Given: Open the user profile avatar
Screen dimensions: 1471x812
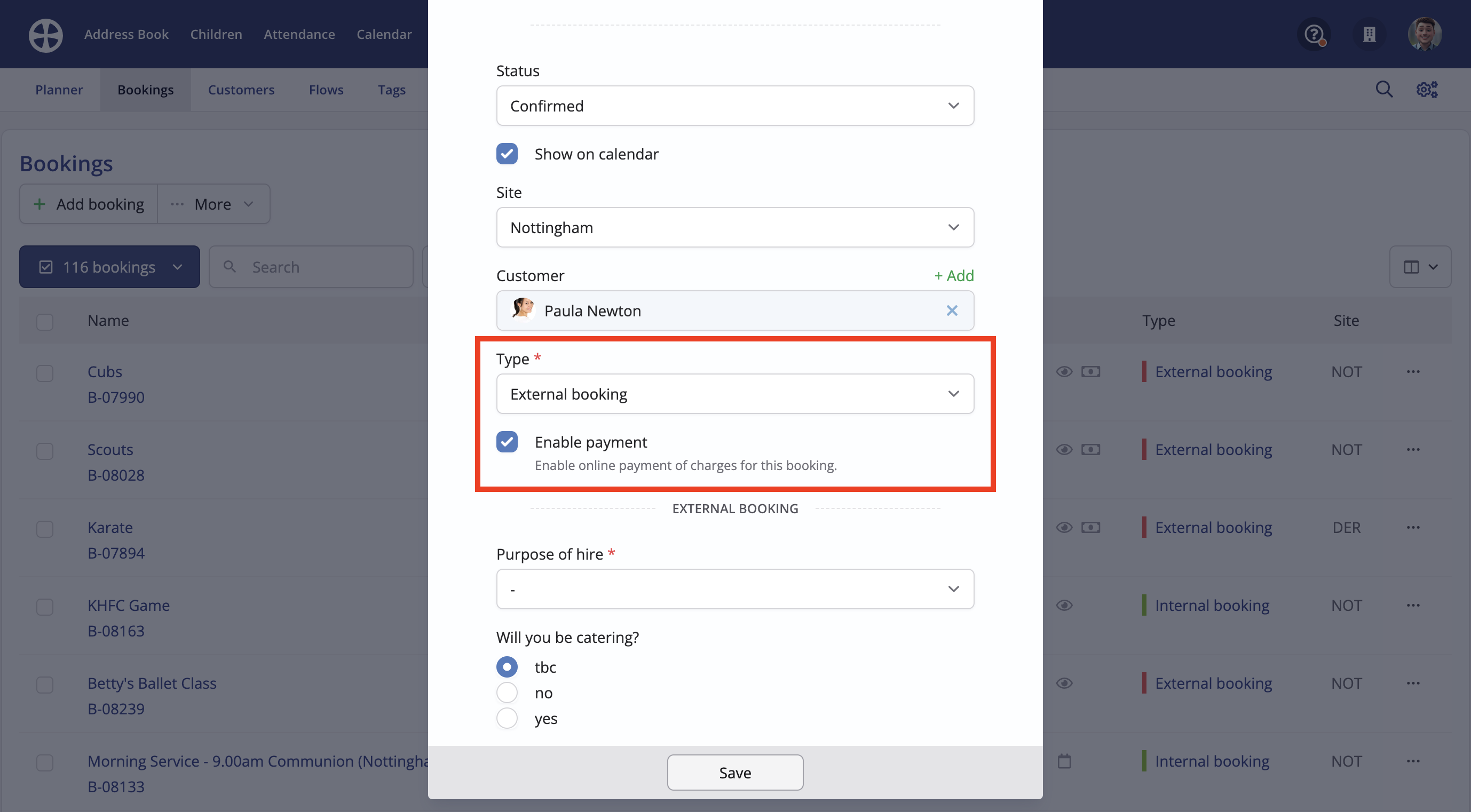Looking at the screenshot, I should pos(1424,34).
